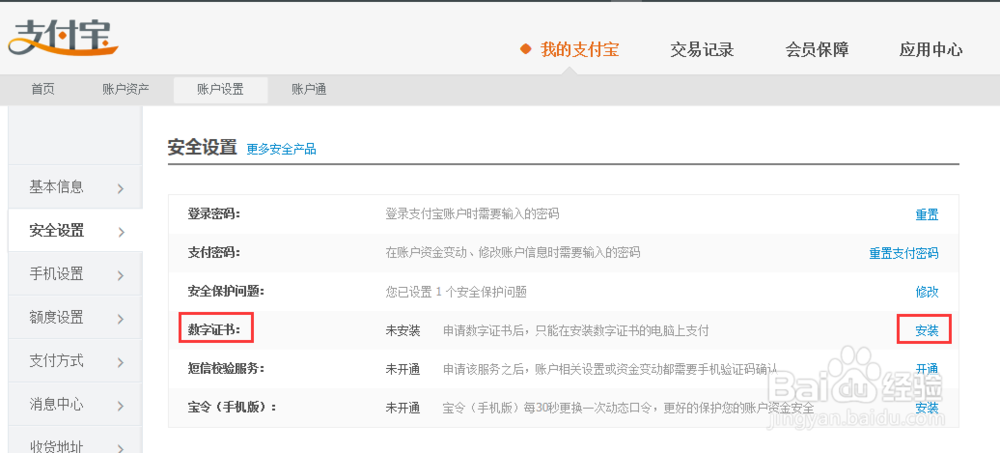Click 重置 for login password
This screenshot has width=1000, height=453.
pos(927,215)
